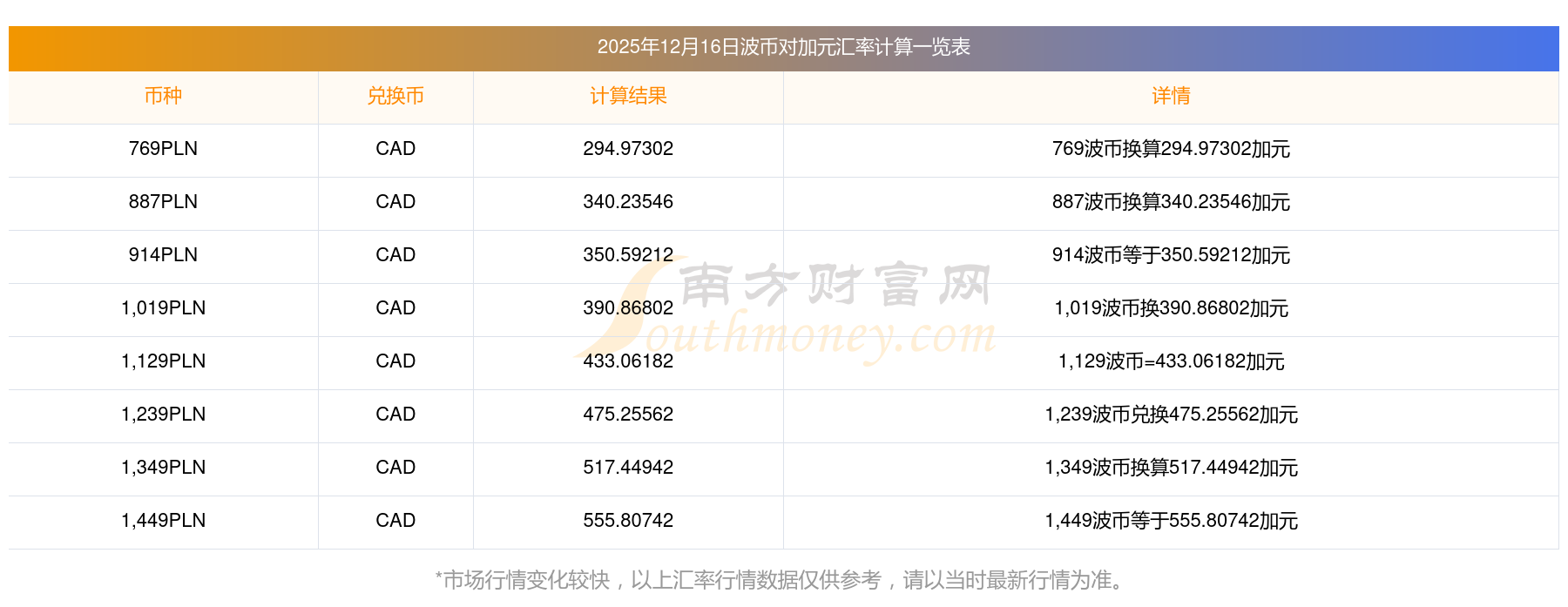Click the result value 555.80742
This screenshot has width=1568, height=607.
click(628, 521)
